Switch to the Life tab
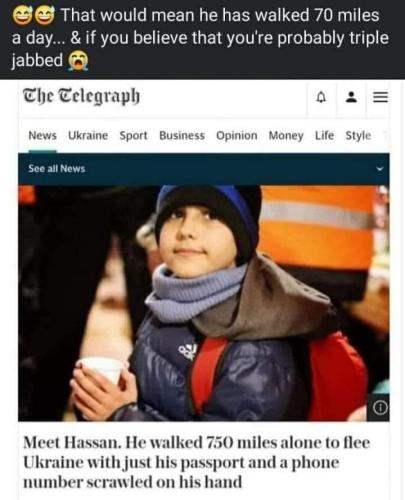Screen dimensions: 405x500 click(x=325, y=136)
